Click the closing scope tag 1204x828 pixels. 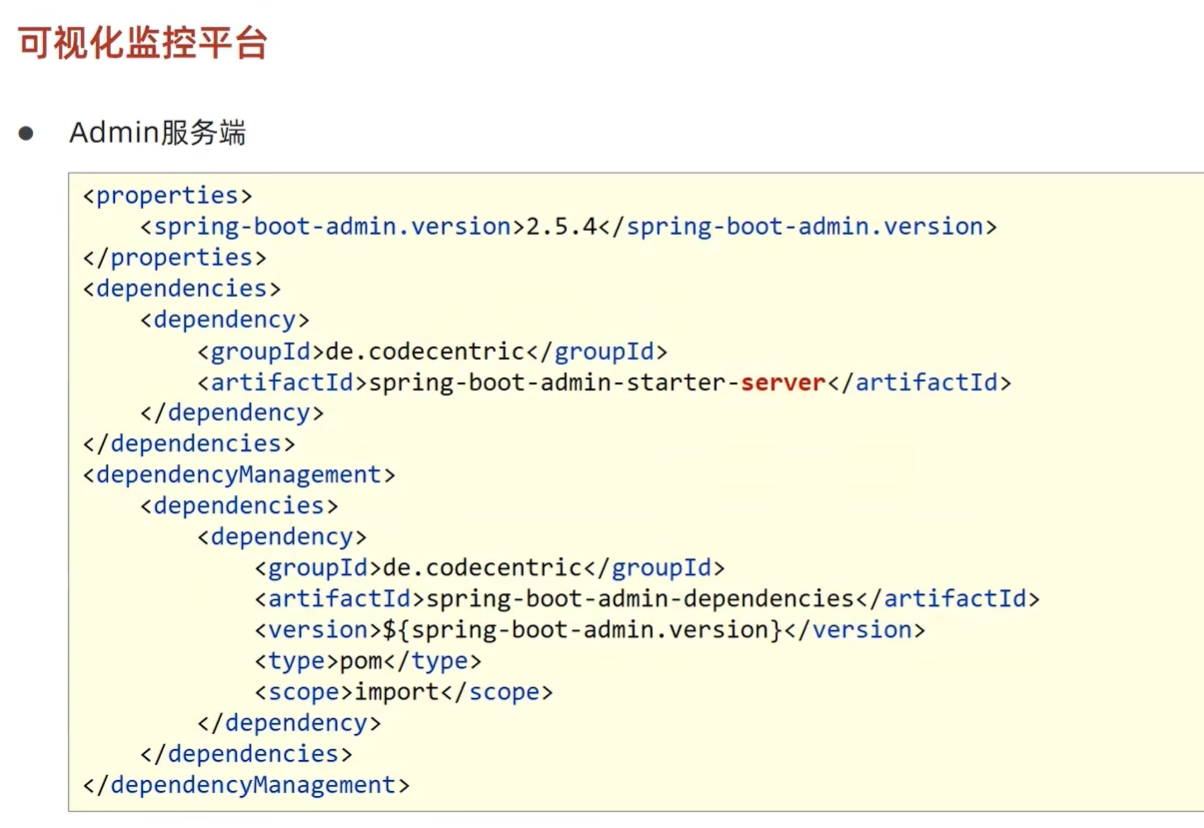[497, 692]
